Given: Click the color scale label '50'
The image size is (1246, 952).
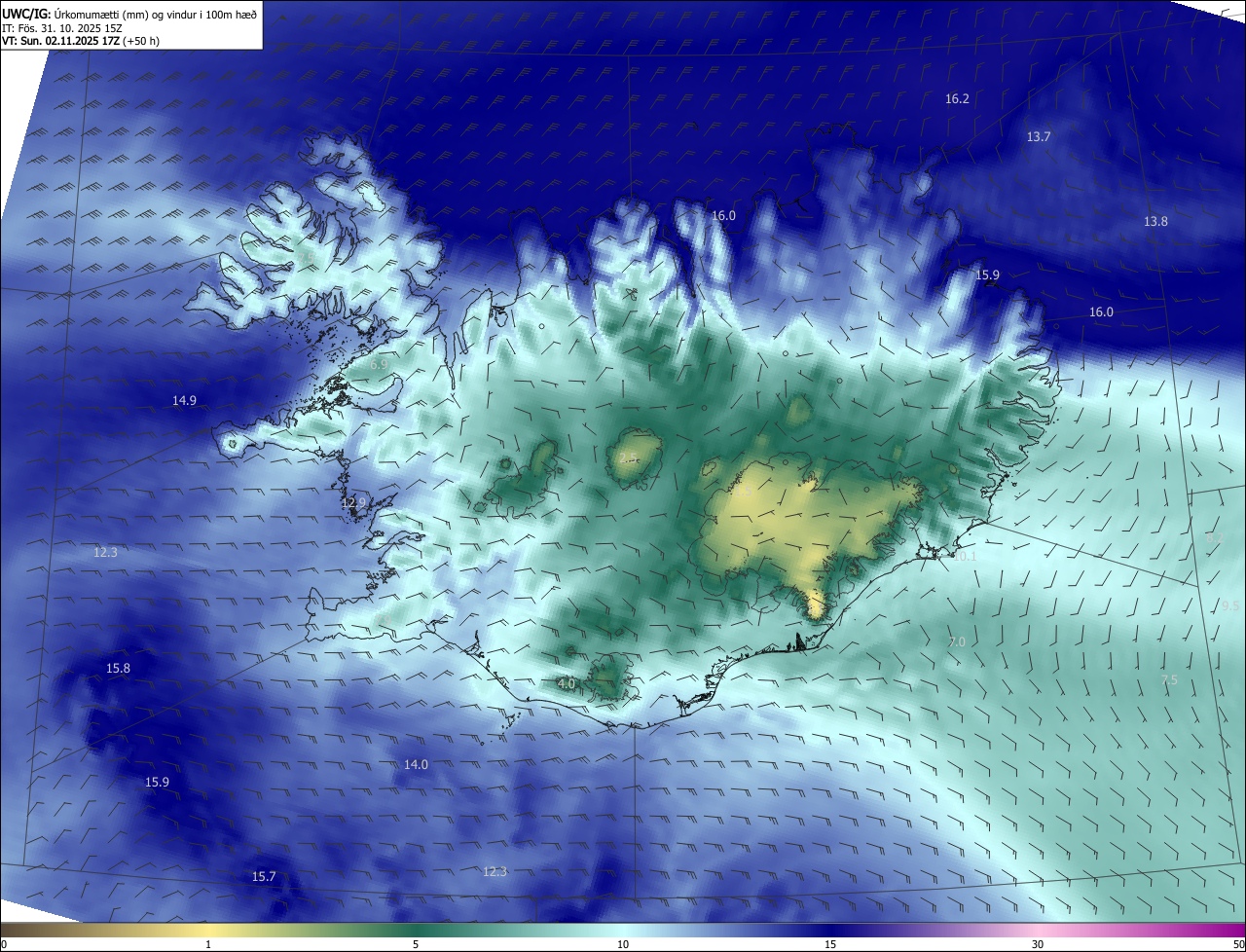Looking at the screenshot, I should click(x=1238, y=945).
